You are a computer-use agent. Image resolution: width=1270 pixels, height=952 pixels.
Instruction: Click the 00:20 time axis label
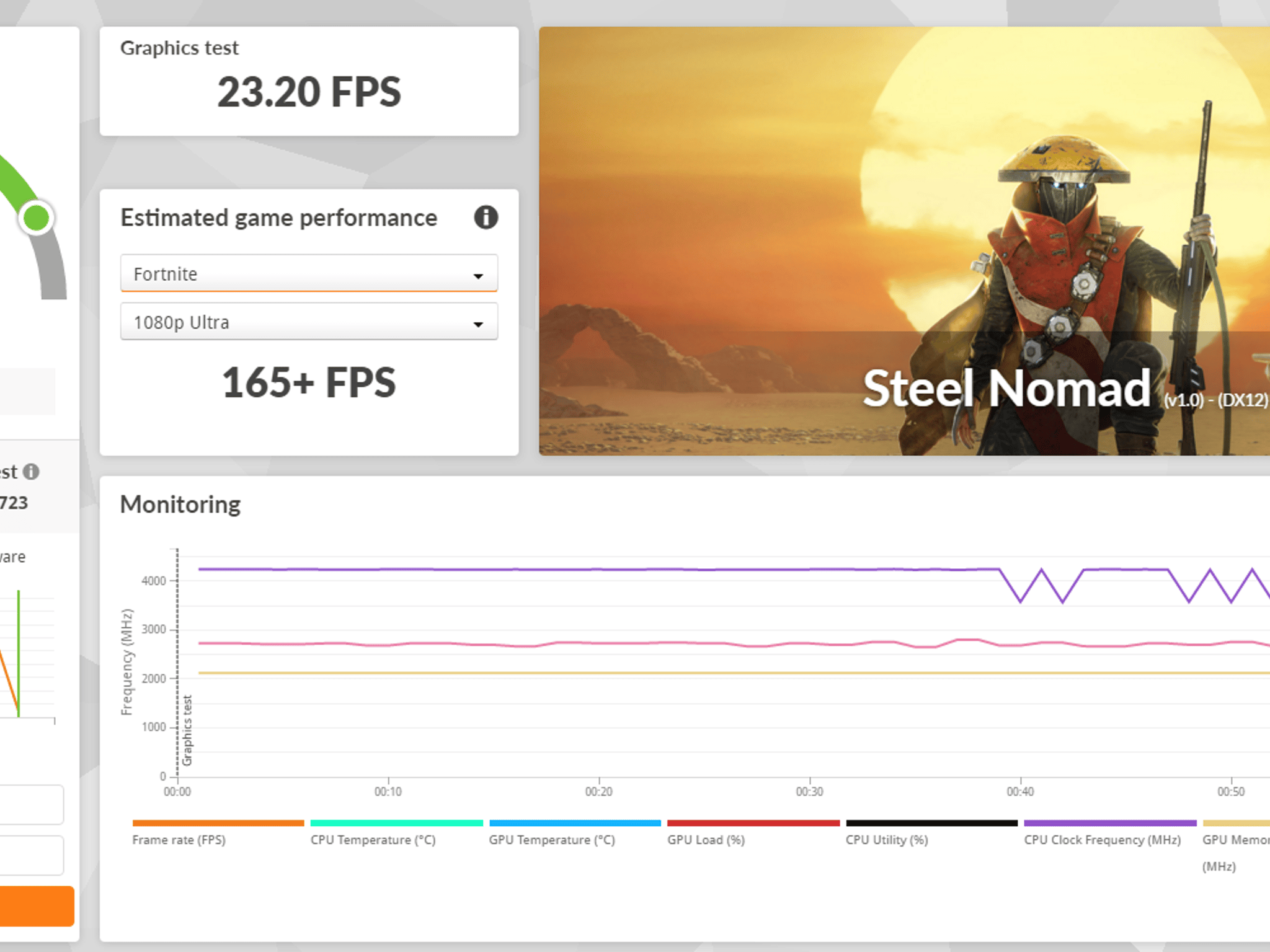pos(599,791)
